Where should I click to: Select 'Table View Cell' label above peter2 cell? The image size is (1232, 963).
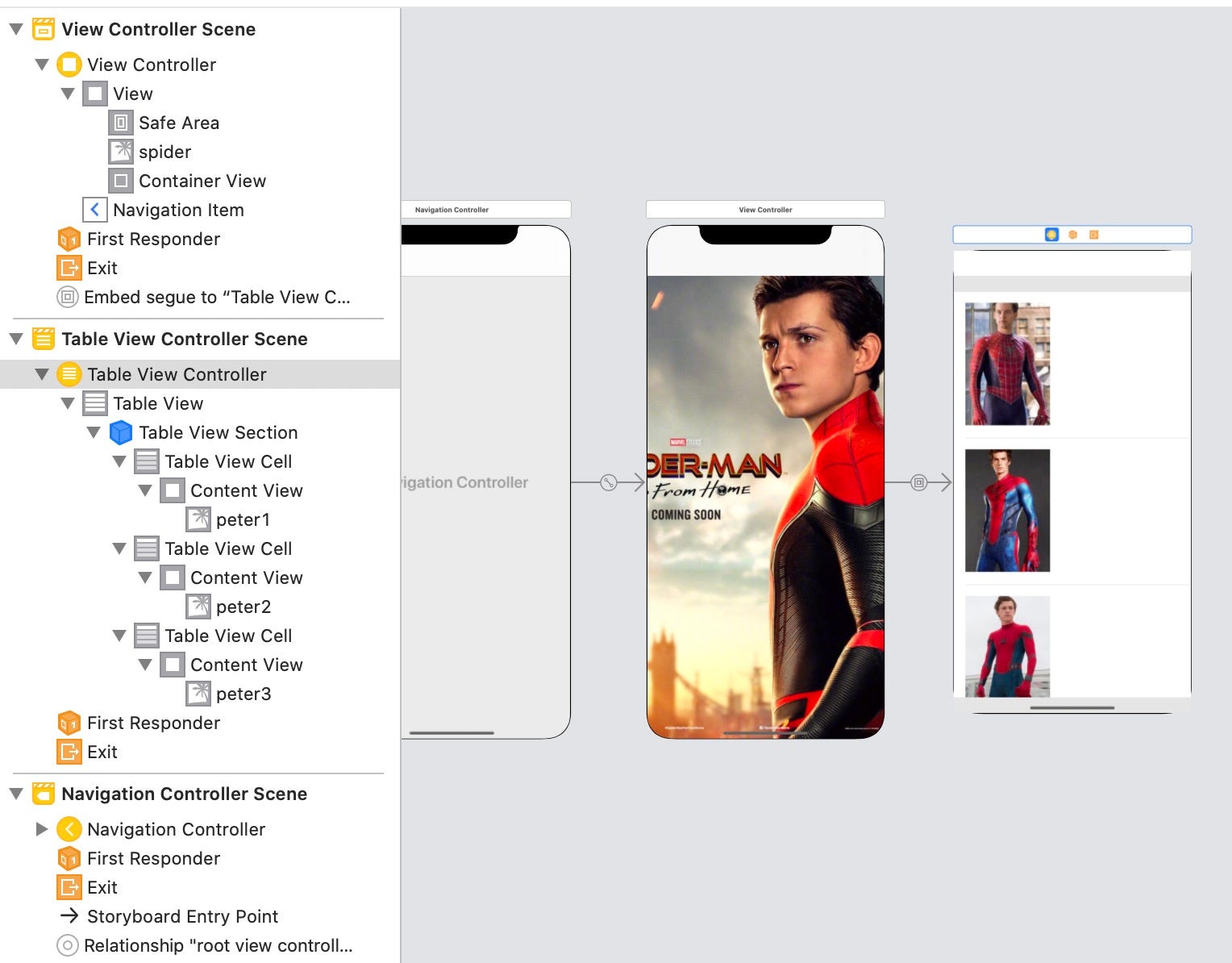228,548
